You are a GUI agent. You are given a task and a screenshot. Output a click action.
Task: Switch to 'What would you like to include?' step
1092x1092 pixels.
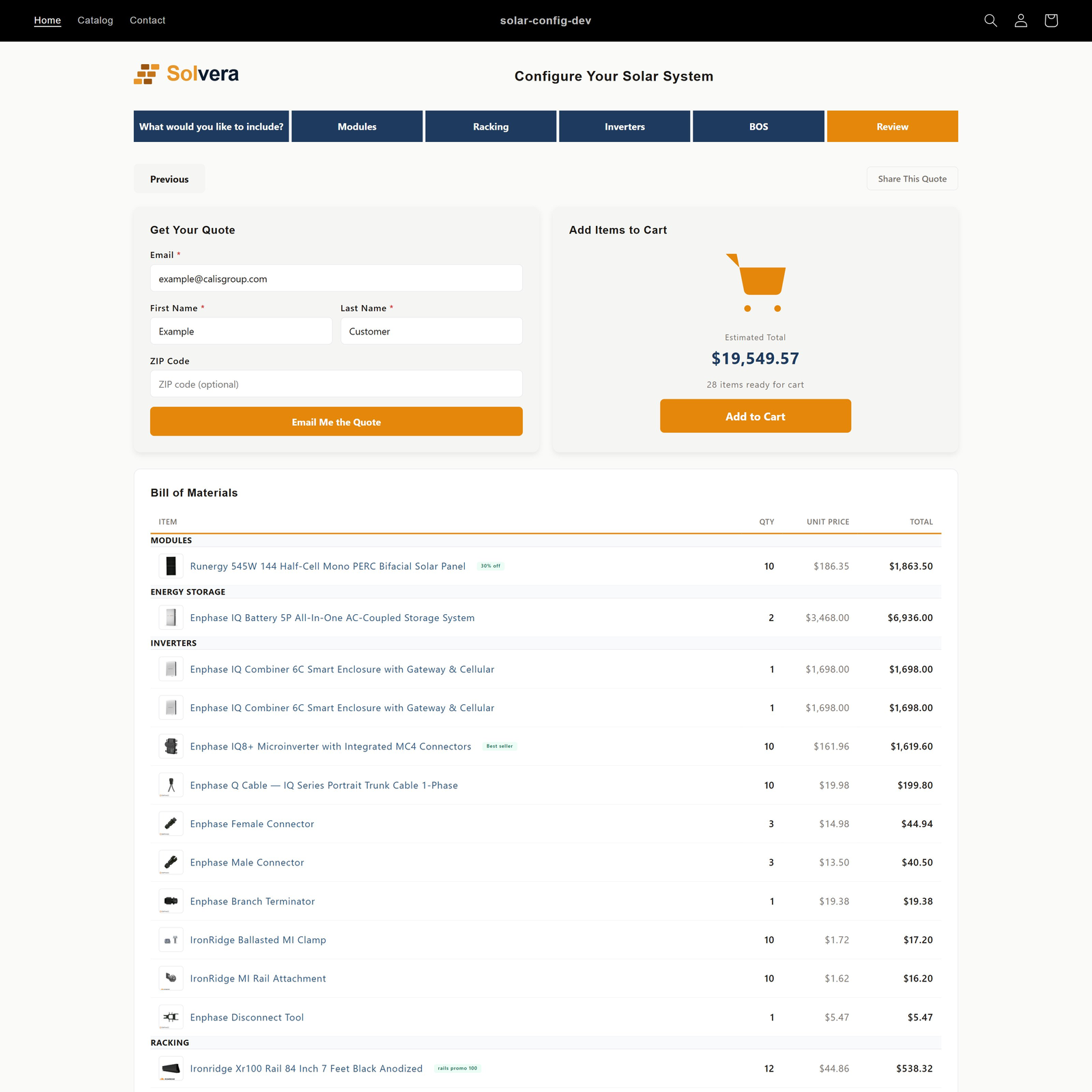(x=212, y=126)
